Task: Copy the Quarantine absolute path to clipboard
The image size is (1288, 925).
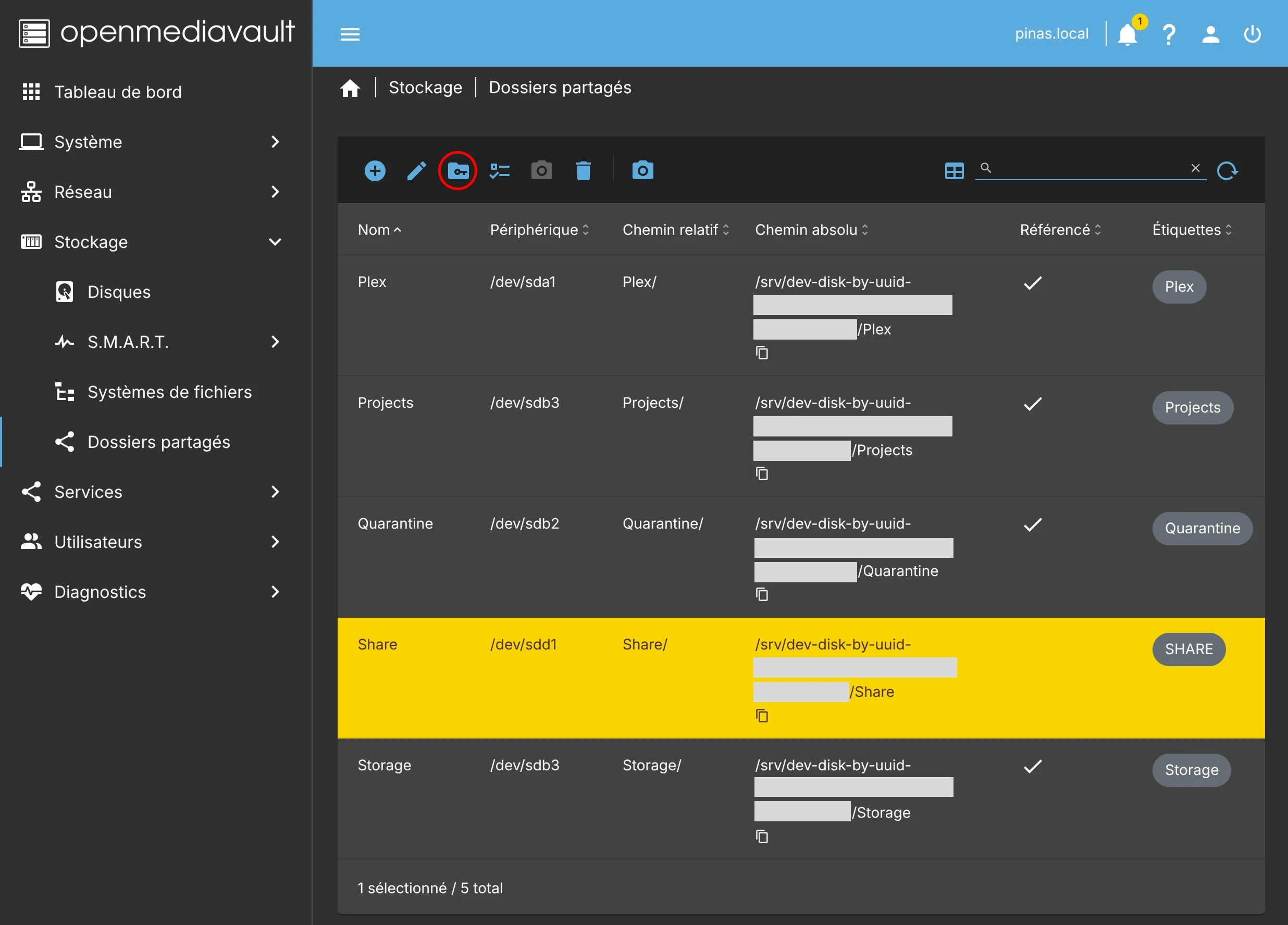Action: 762,594
